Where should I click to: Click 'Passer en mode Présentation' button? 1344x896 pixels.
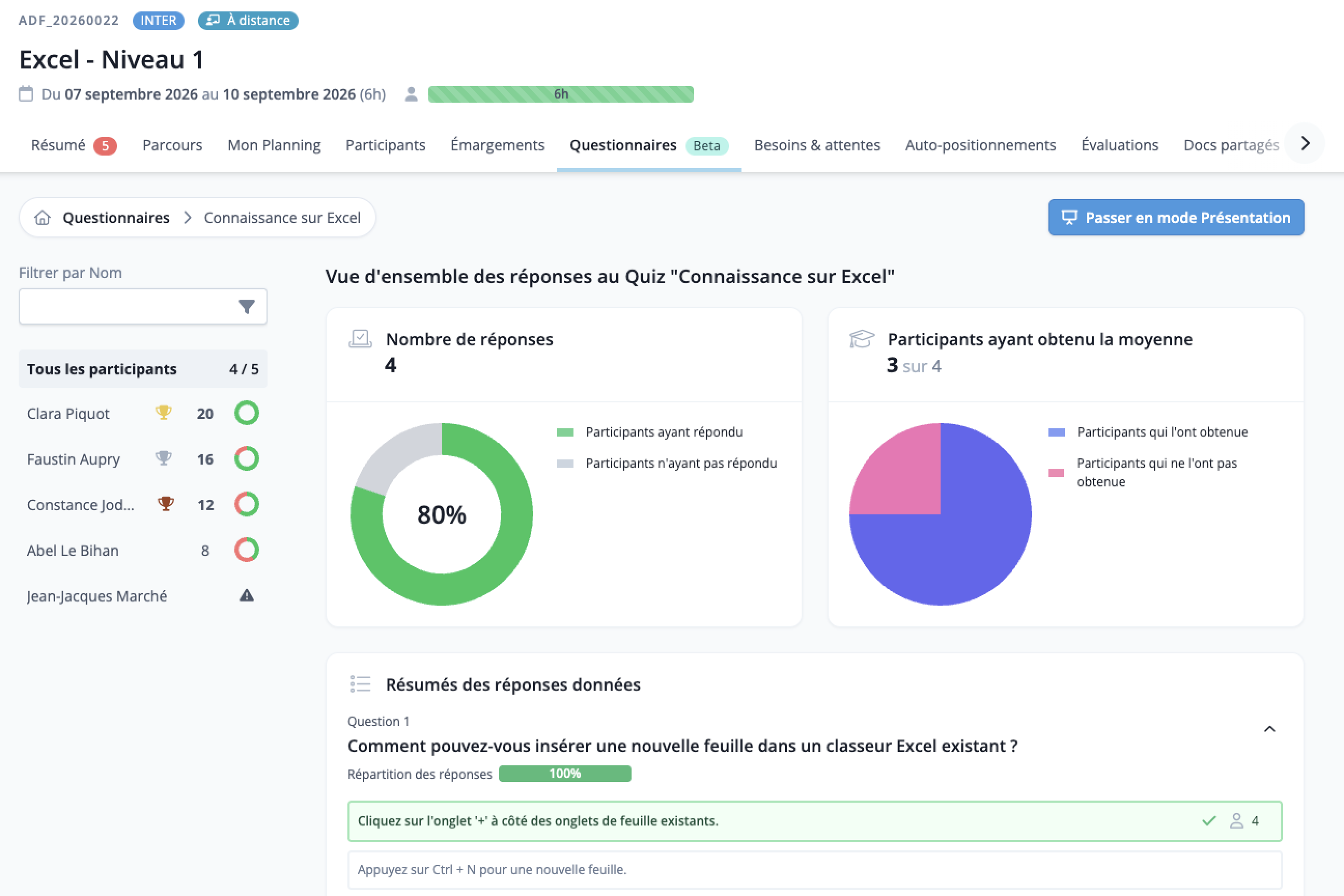click(x=1176, y=218)
